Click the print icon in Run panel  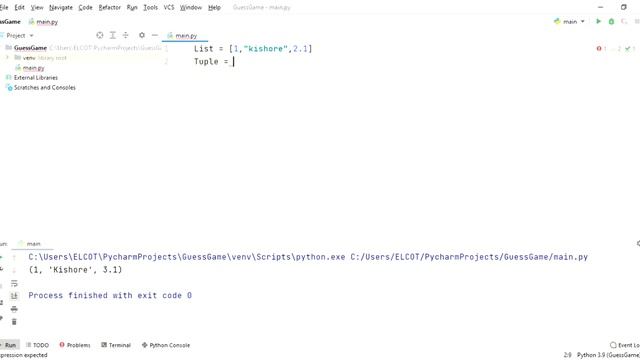tap(14, 309)
